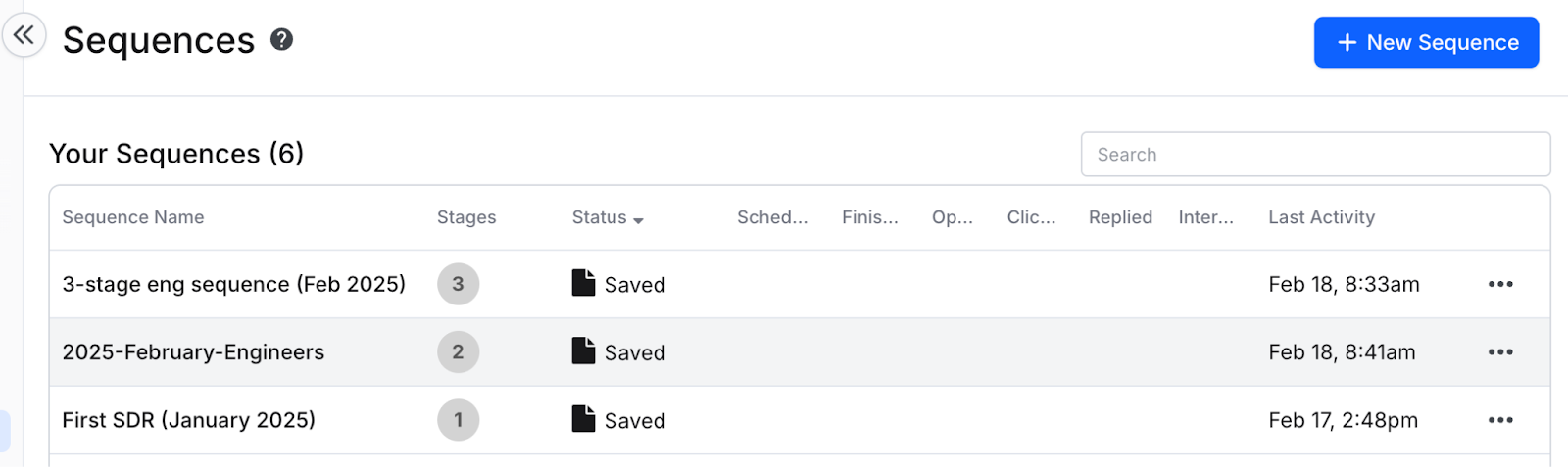Screen dimensions: 1568x467
Task: Open the 2025-February-Engineers sequence
Action: point(193,352)
